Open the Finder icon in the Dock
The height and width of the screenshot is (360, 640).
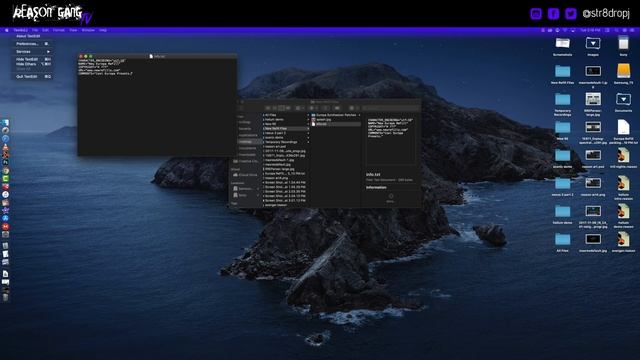[x=5, y=123]
